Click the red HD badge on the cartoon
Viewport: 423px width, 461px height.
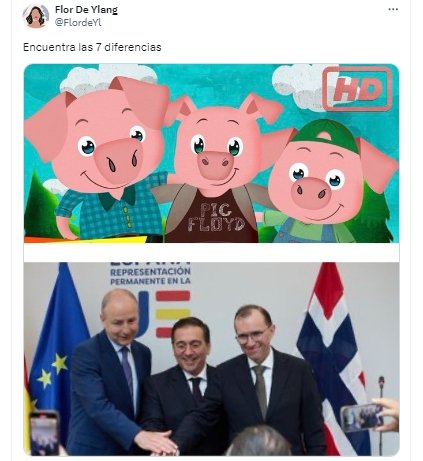pyautogui.click(x=357, y=89)
